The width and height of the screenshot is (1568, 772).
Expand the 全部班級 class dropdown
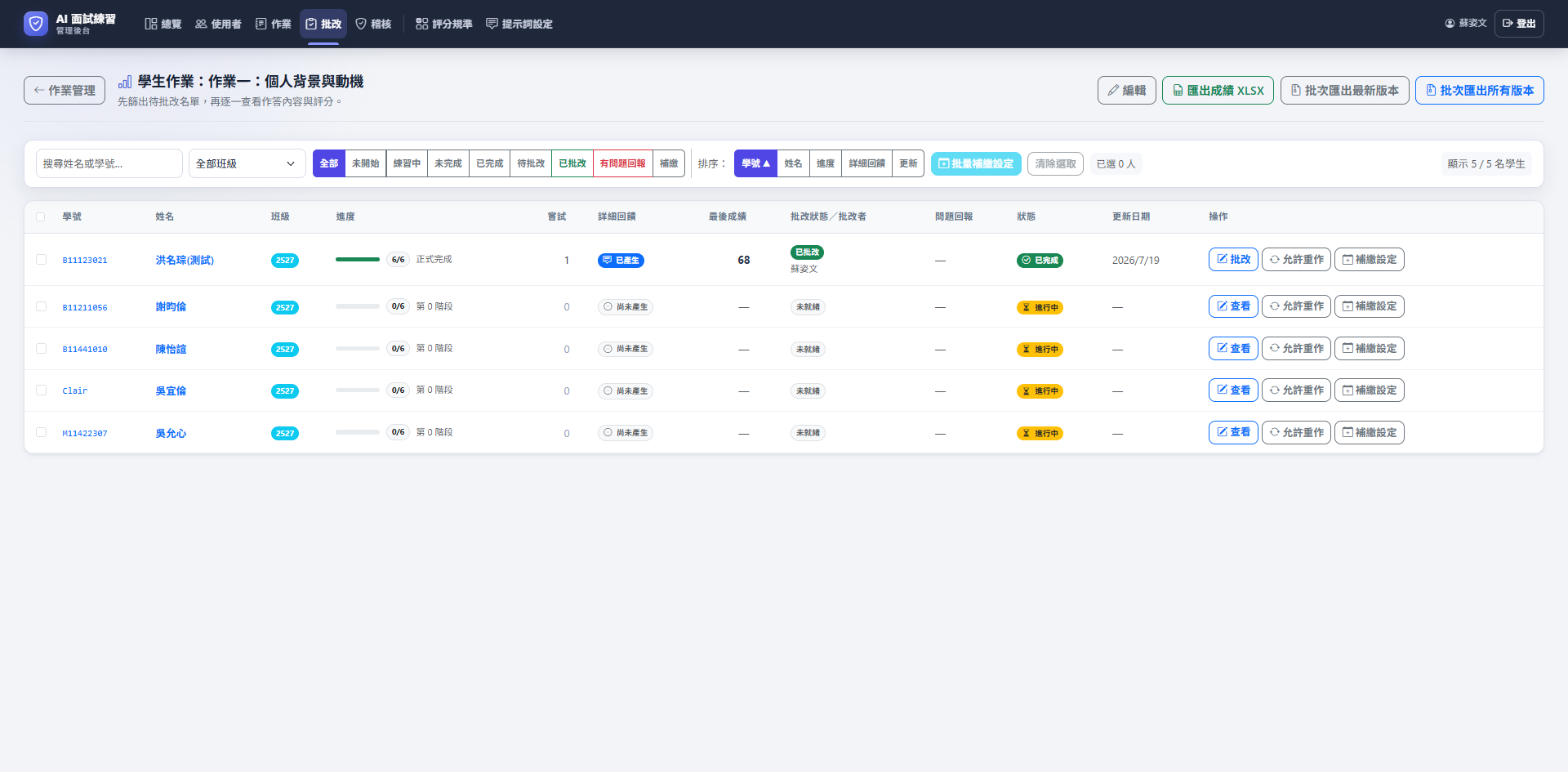click(x=247, y=163)
